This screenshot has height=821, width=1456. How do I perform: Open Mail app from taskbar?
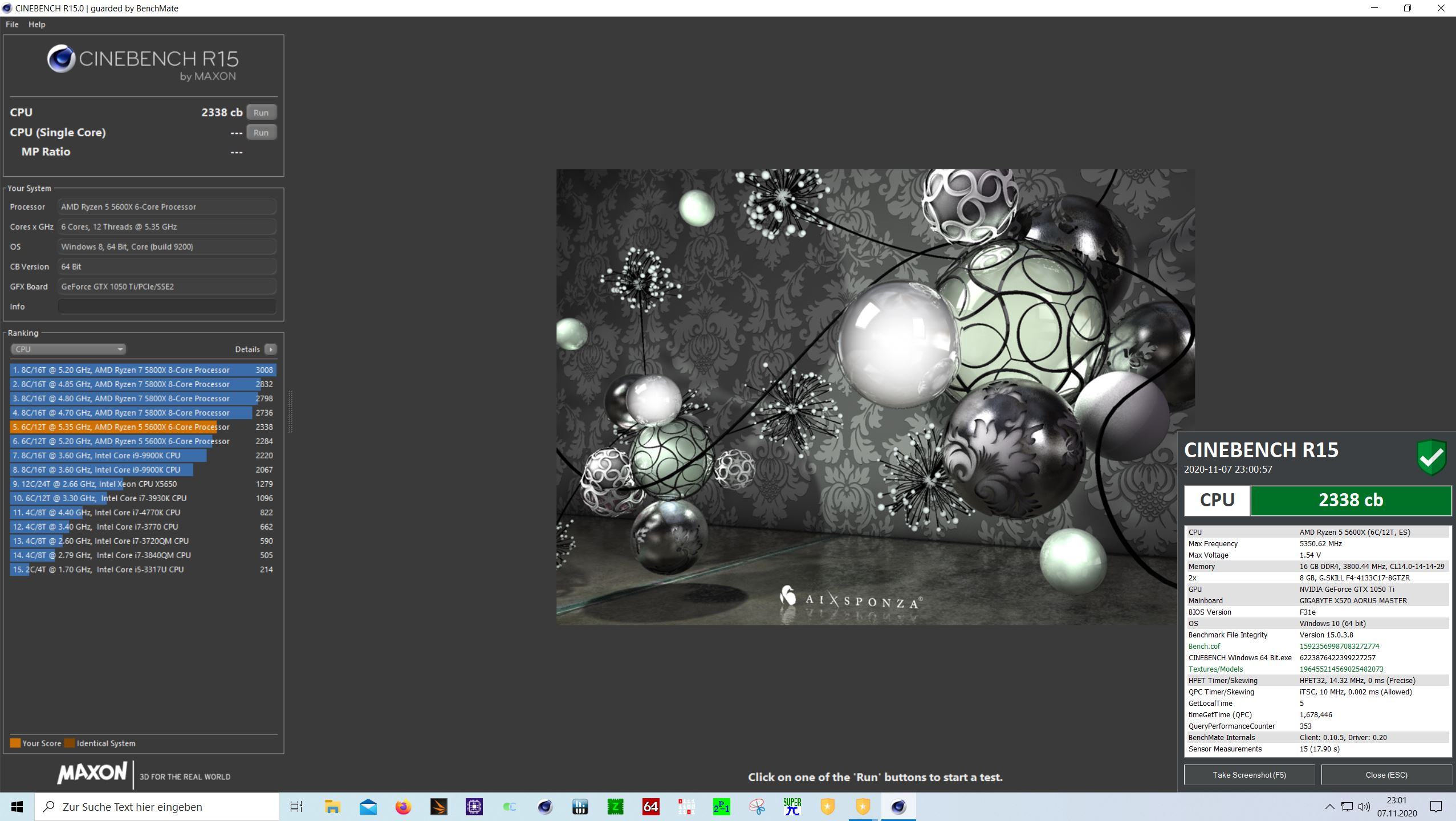click(368, 807)
